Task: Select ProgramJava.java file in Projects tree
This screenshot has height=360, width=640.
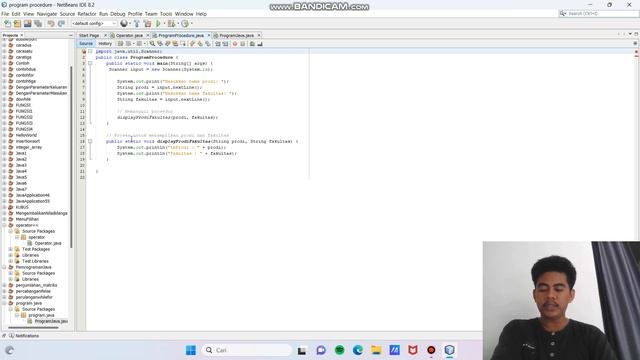Action: [x=51, y=321]
